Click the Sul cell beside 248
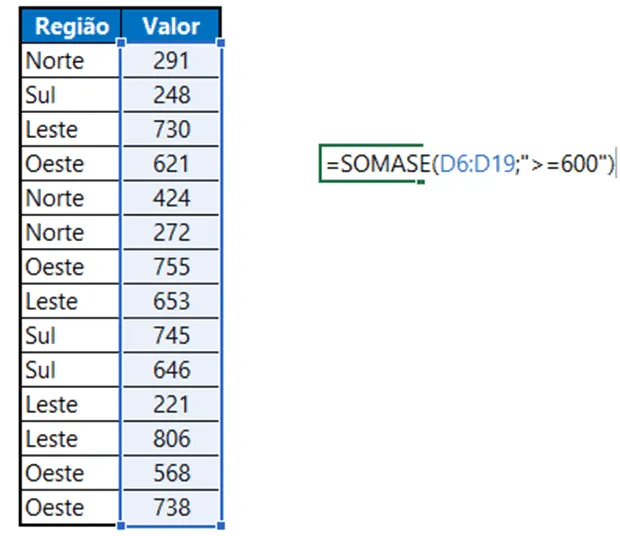The height and width of the screenshot is (536, 620). click(70, 95)
